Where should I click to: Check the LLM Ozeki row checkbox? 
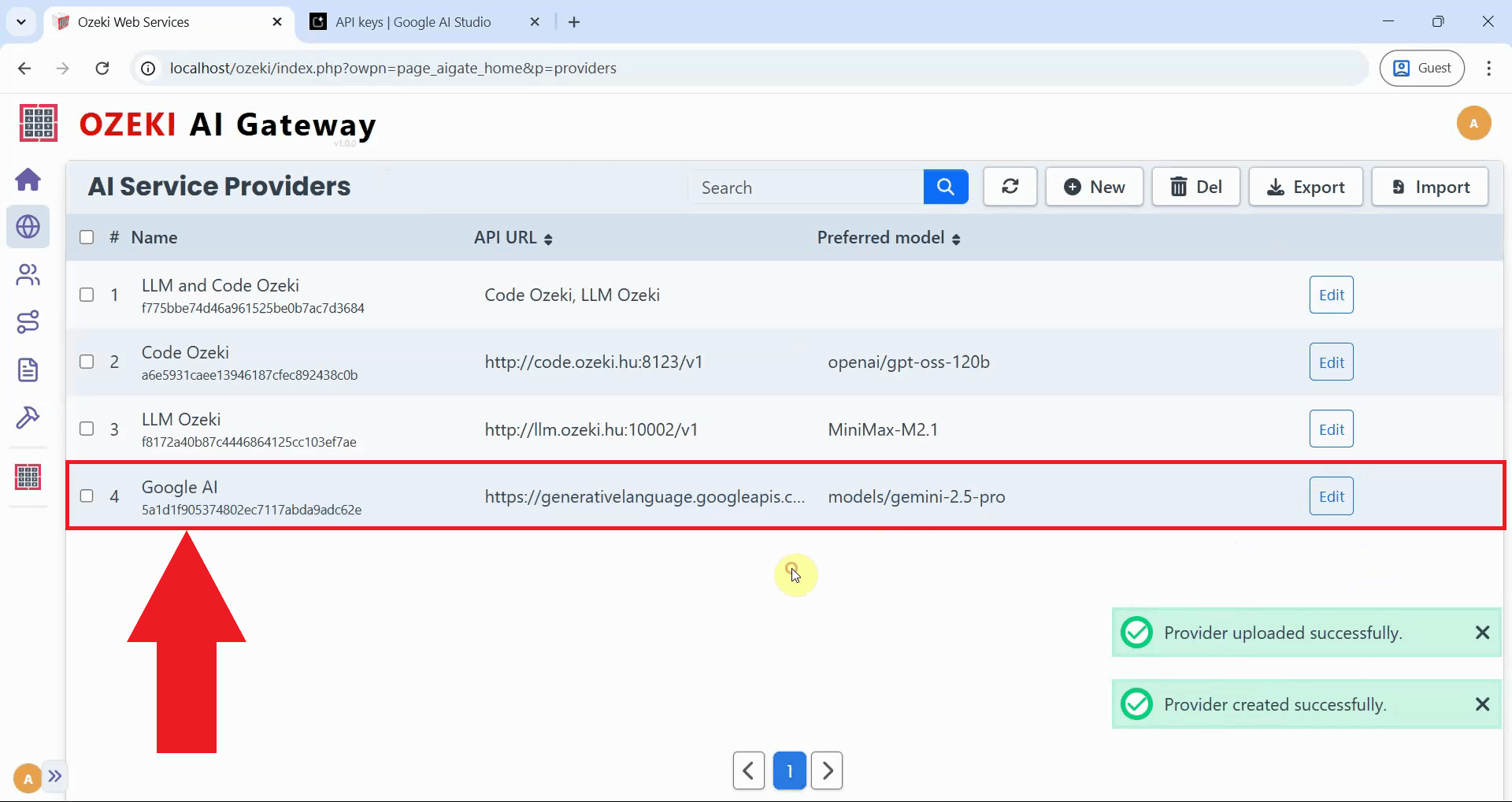[x=87, y=429]
